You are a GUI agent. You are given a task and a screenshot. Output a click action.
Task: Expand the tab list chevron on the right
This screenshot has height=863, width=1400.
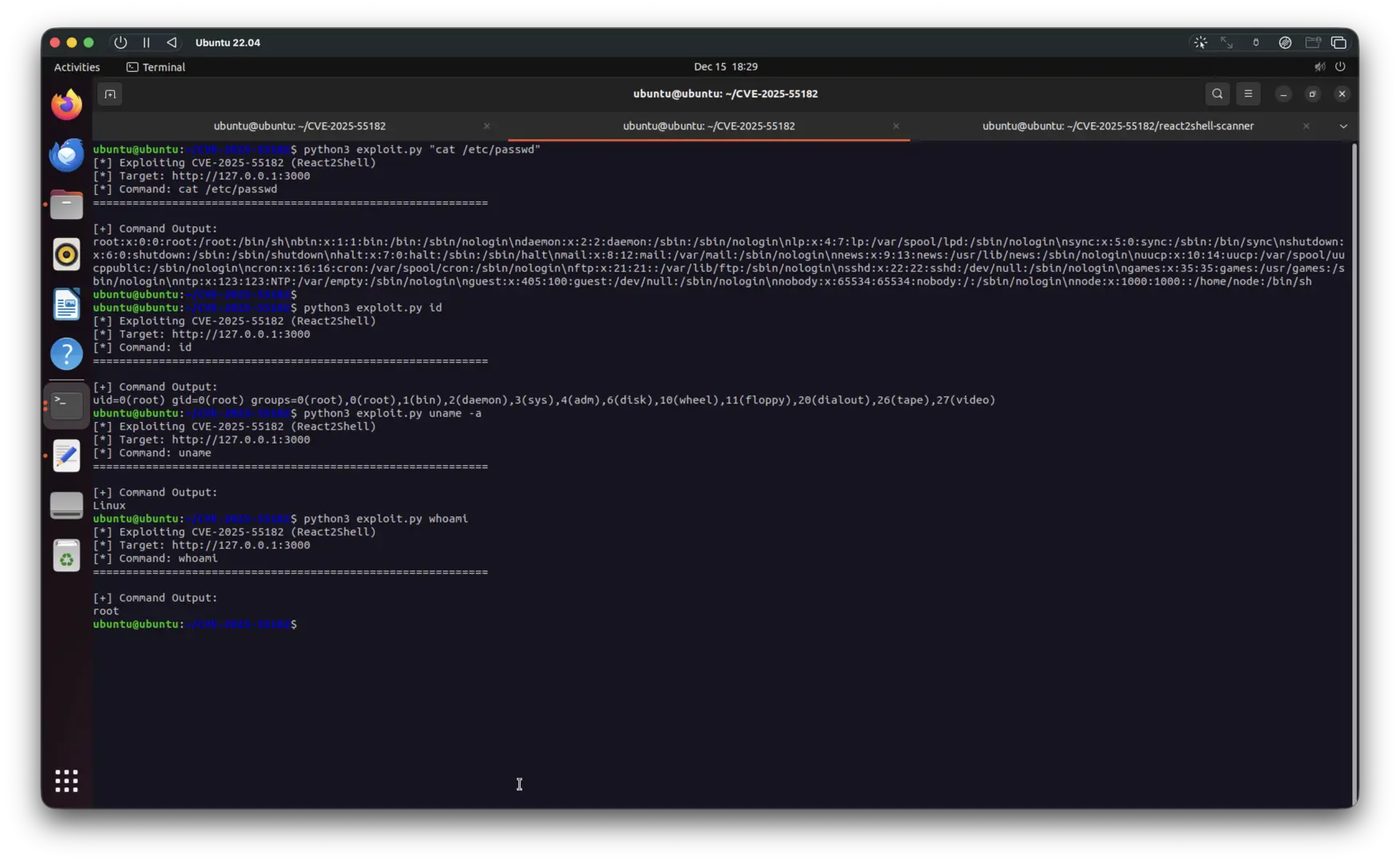pos(1343,125)
